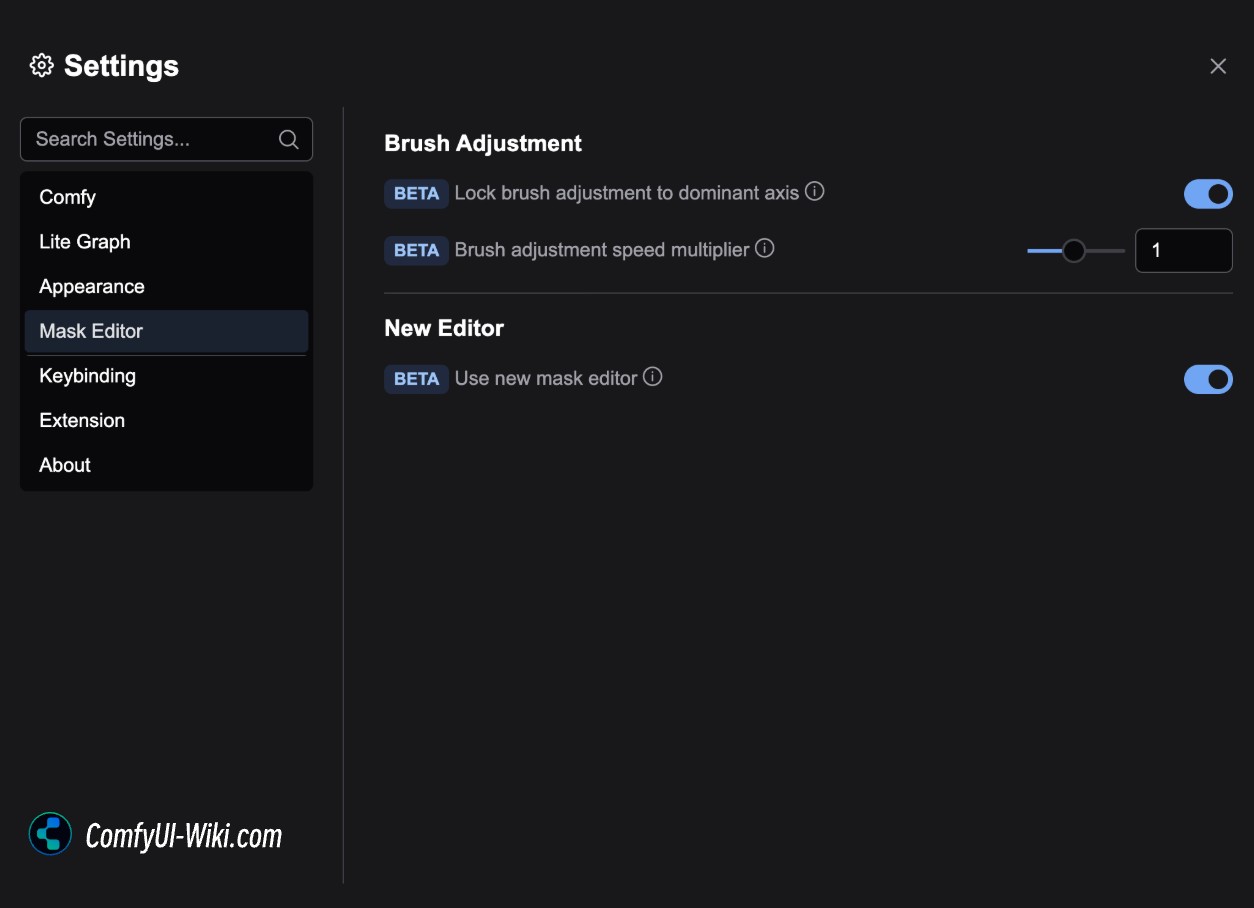Open the Comfy settings category
Screen dimensions: 1254x908
coord(166,197)
